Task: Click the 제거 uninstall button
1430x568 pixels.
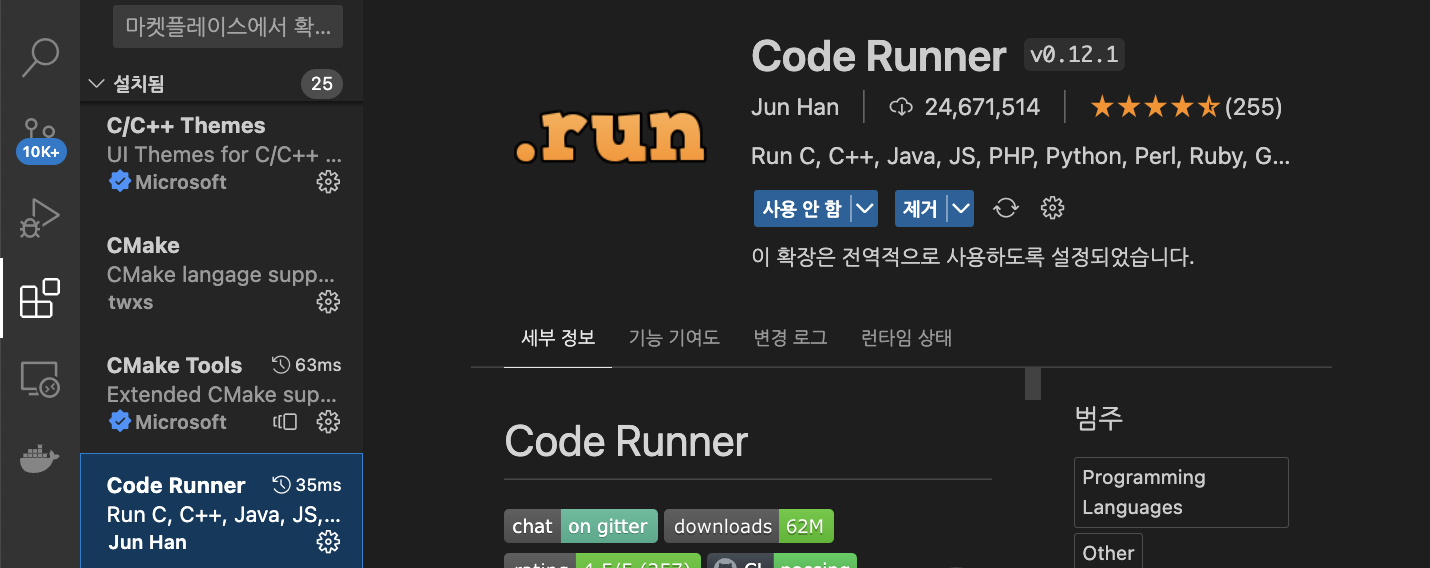Action: [920, 209]
